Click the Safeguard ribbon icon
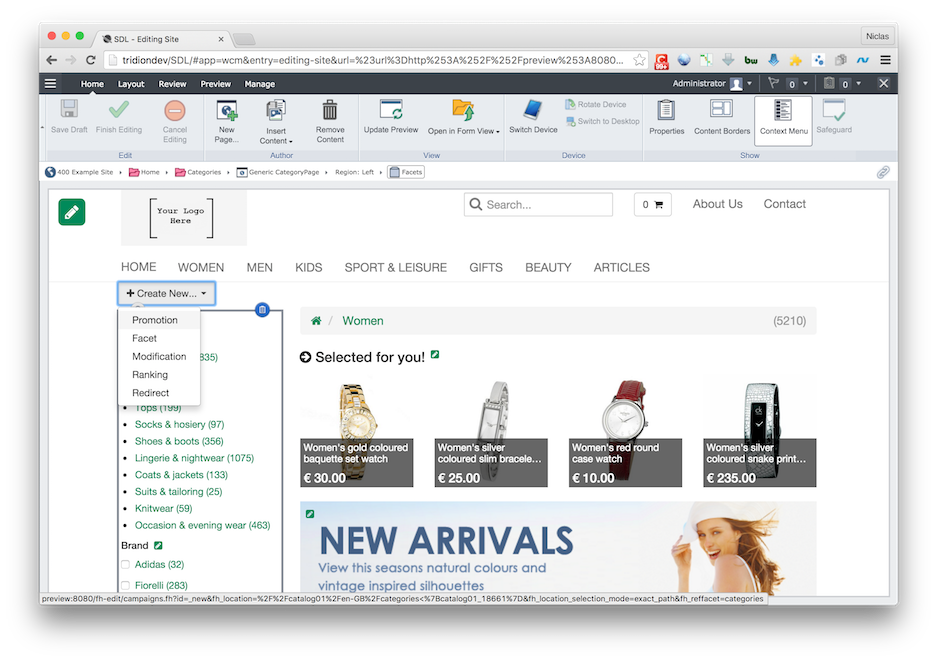The width and height of the screenshot is (937, 661). [834, 110]
